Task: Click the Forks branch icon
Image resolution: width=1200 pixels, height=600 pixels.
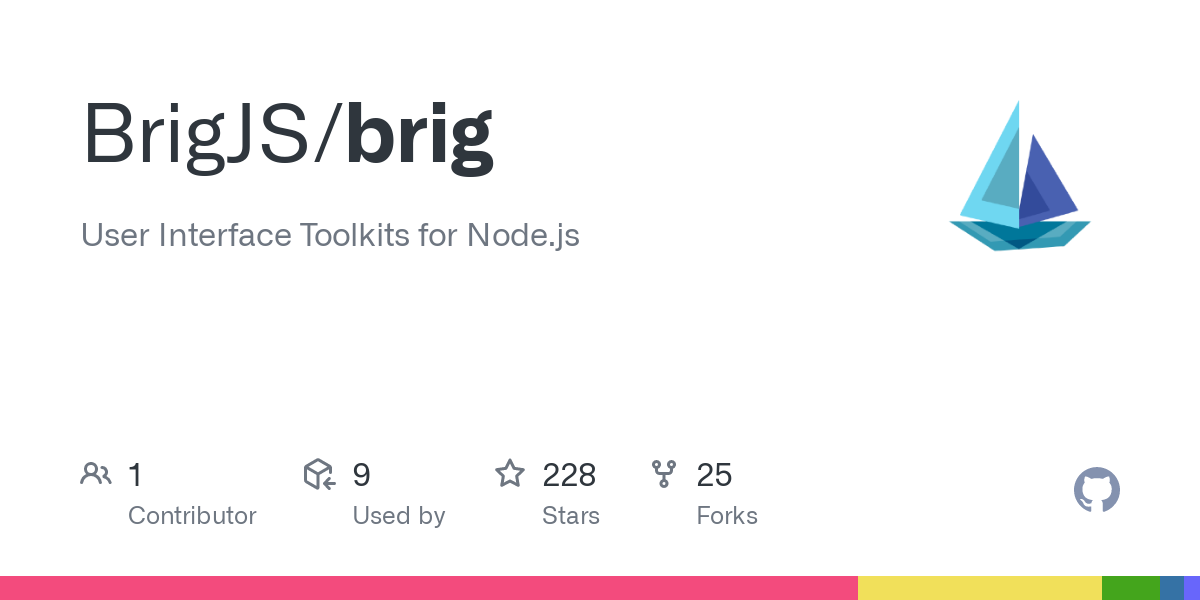Action: pos(664,474)
